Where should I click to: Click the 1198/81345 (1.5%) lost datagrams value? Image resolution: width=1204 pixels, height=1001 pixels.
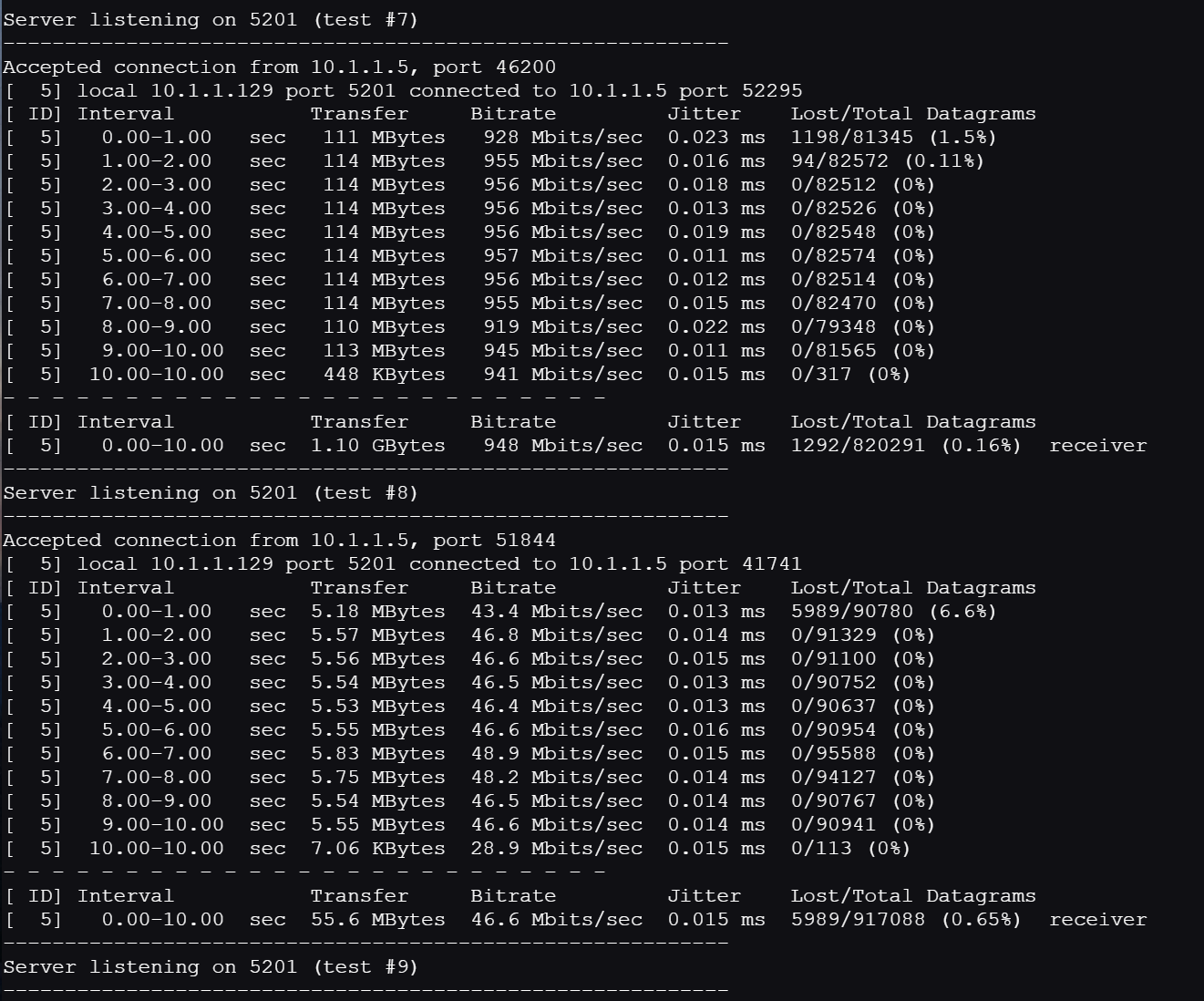pyautogui.click(x=894, y=138)
